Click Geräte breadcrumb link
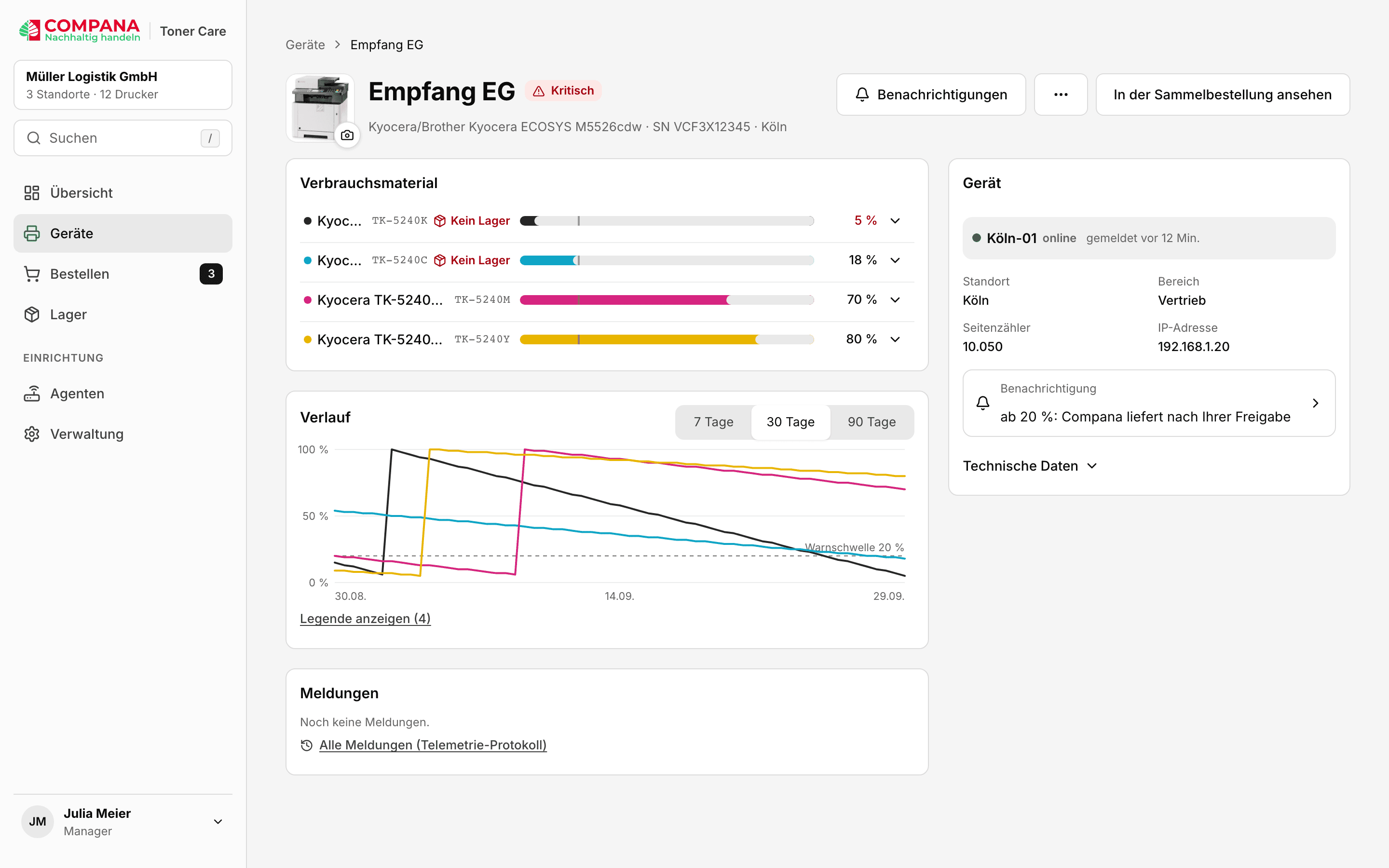 pos(305,45)
